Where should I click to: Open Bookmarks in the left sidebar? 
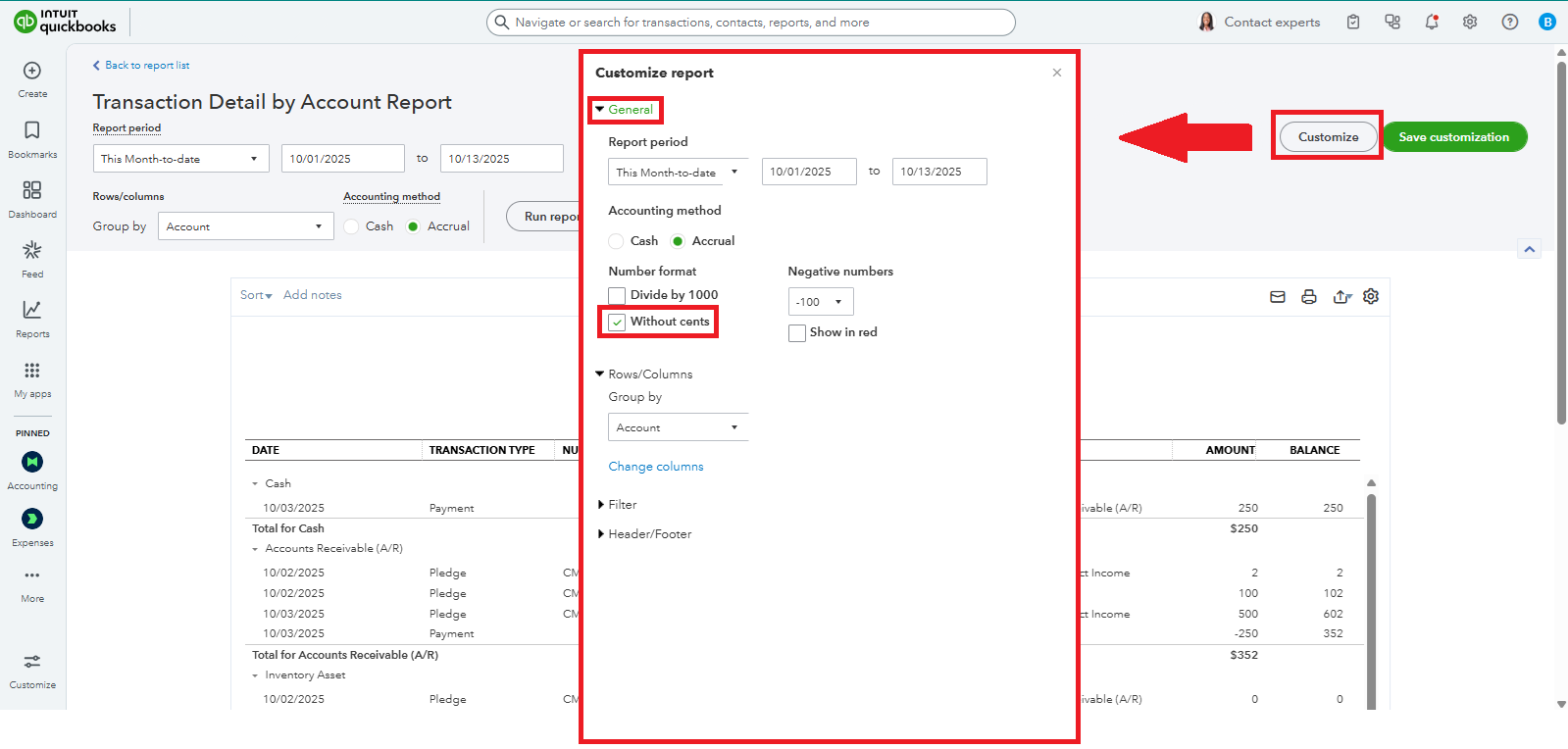(32, 139)
